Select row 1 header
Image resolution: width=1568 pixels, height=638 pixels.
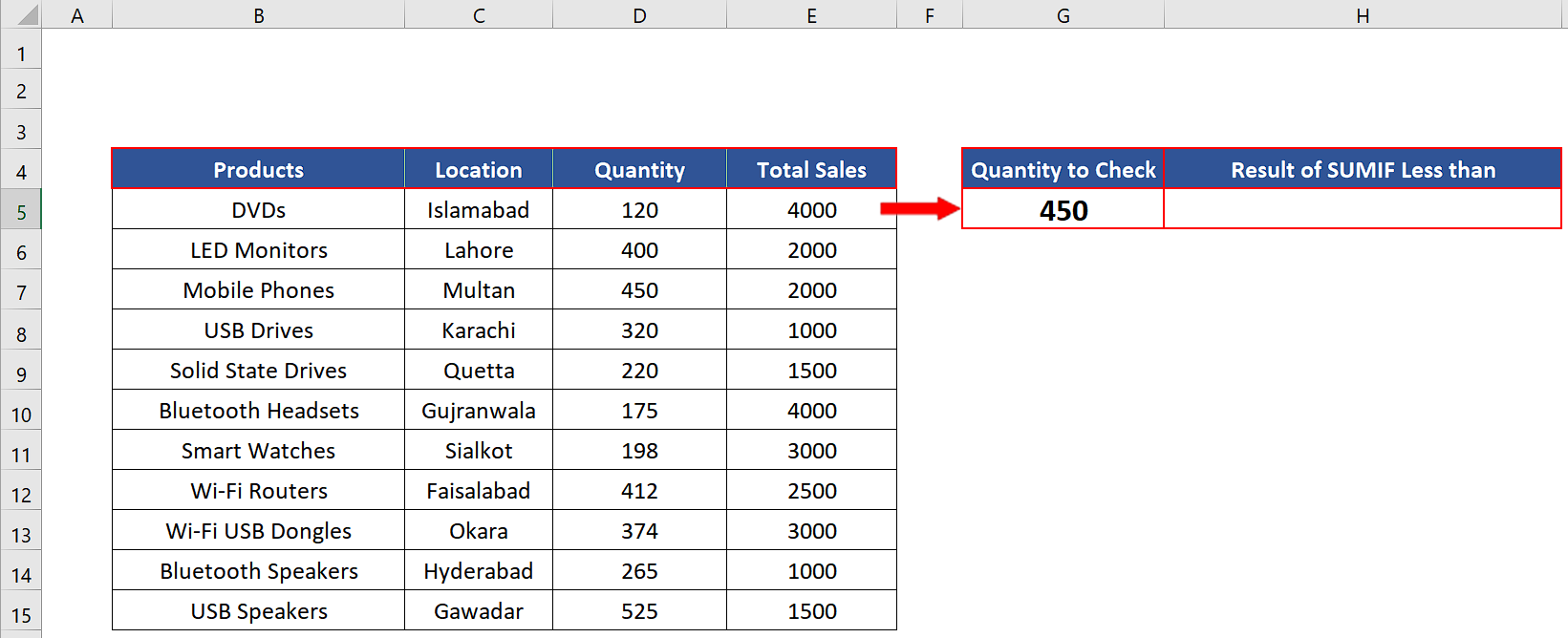21,50
